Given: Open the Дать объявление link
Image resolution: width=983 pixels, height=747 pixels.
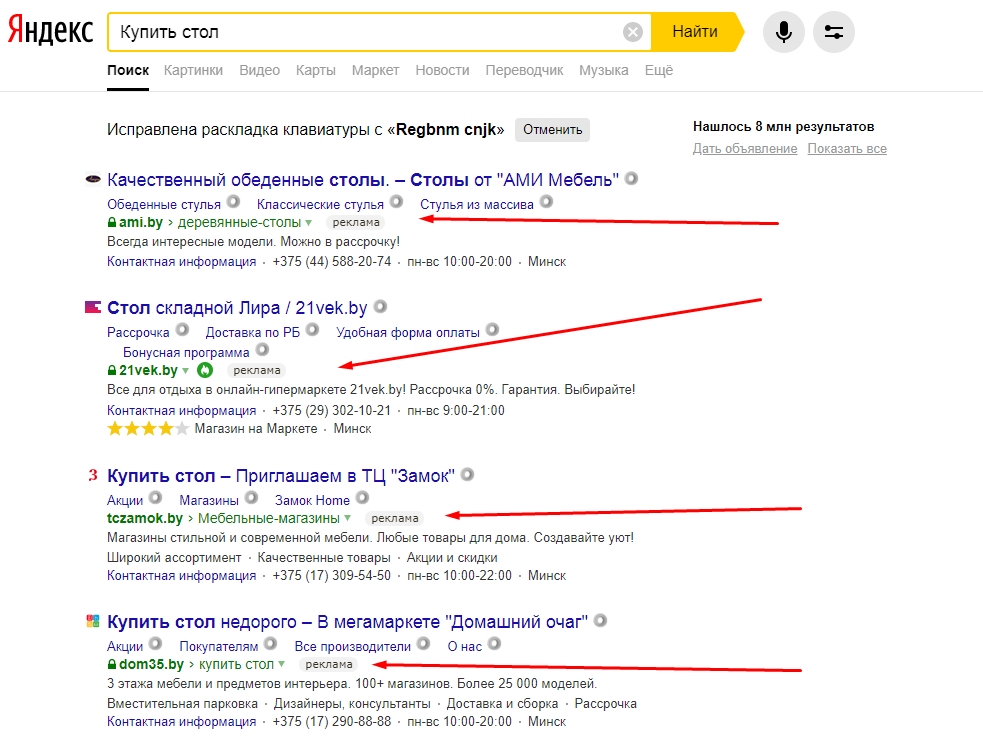Looking at the screenshot, I should coord(745,149).
